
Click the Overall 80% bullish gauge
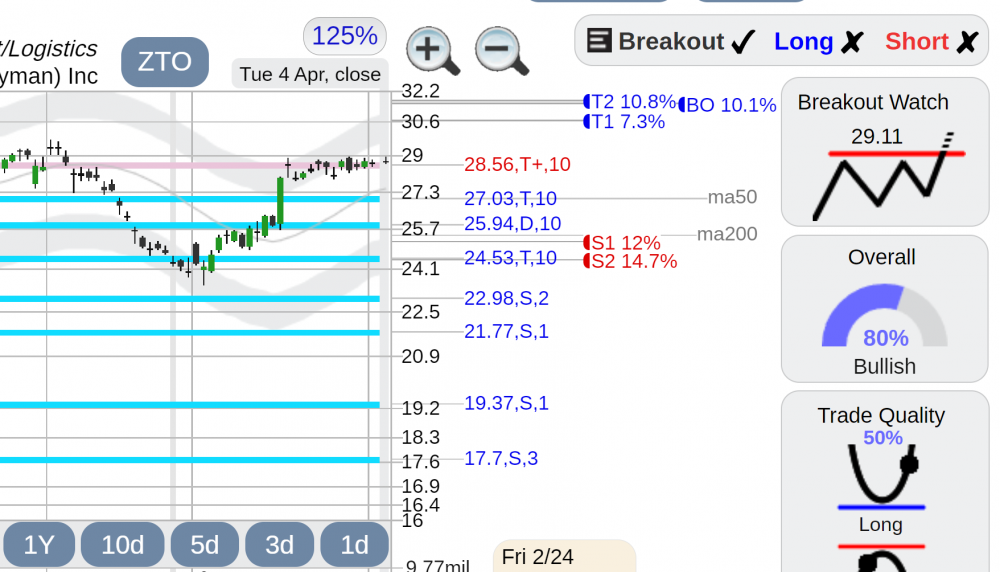coord(884,316)
